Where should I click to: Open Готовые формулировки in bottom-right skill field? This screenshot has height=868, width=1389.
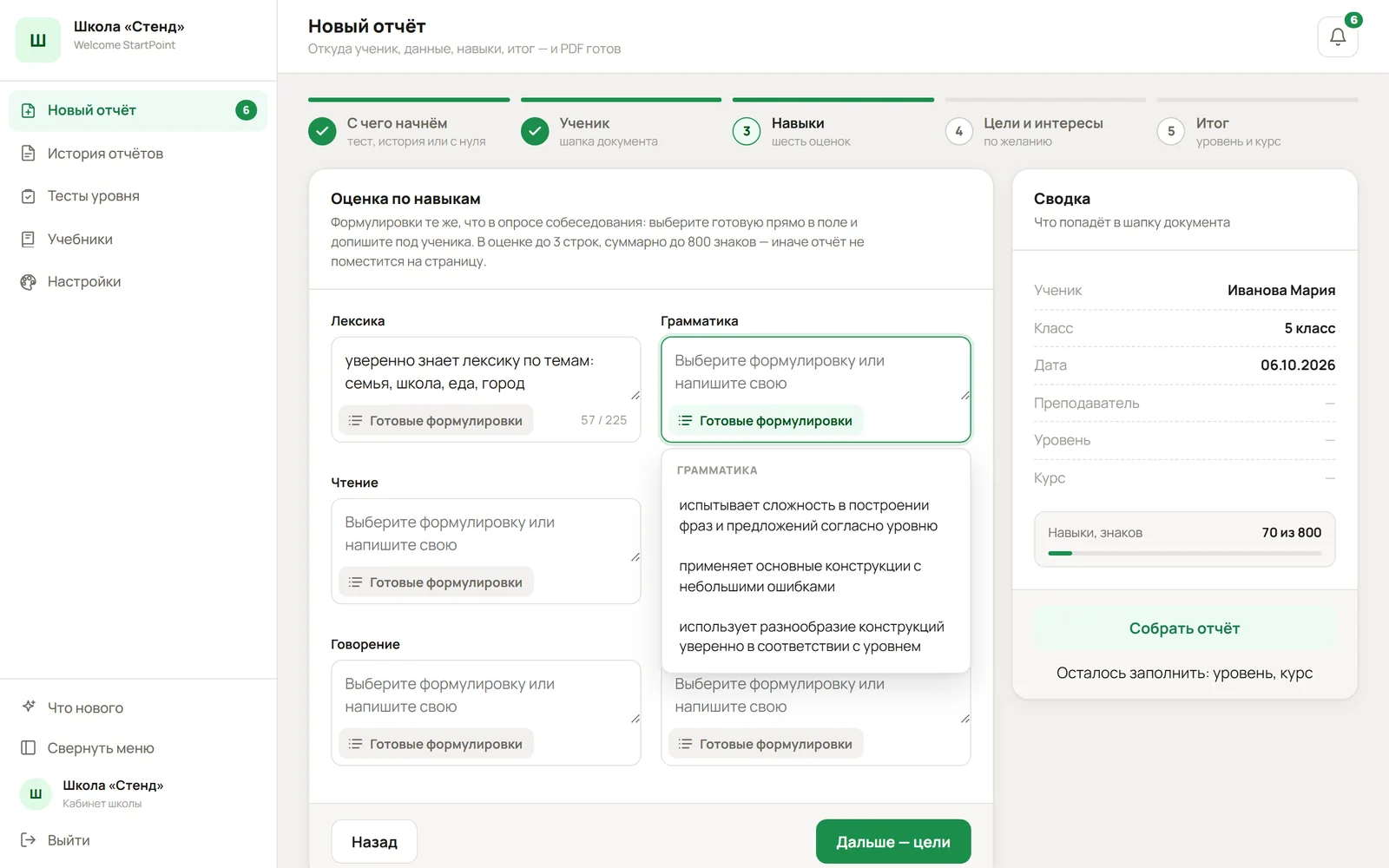coord(766,744)
